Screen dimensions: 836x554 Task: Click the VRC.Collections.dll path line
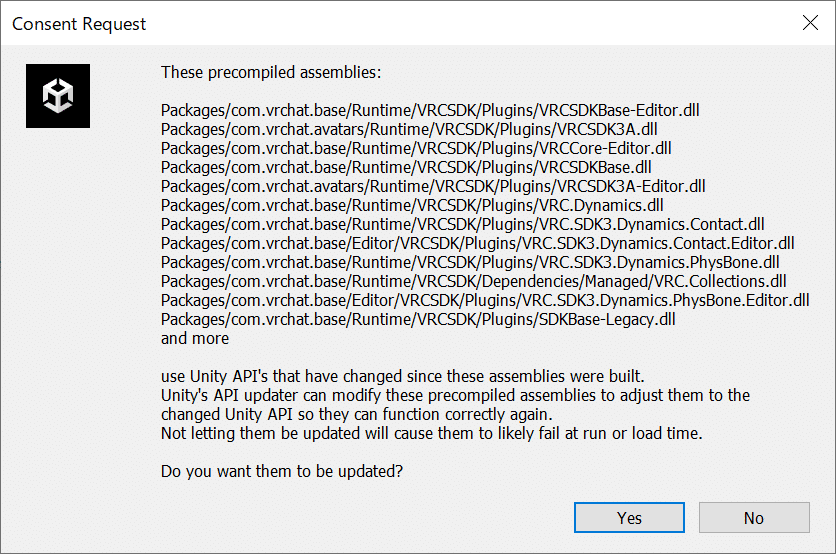point(473,281)
